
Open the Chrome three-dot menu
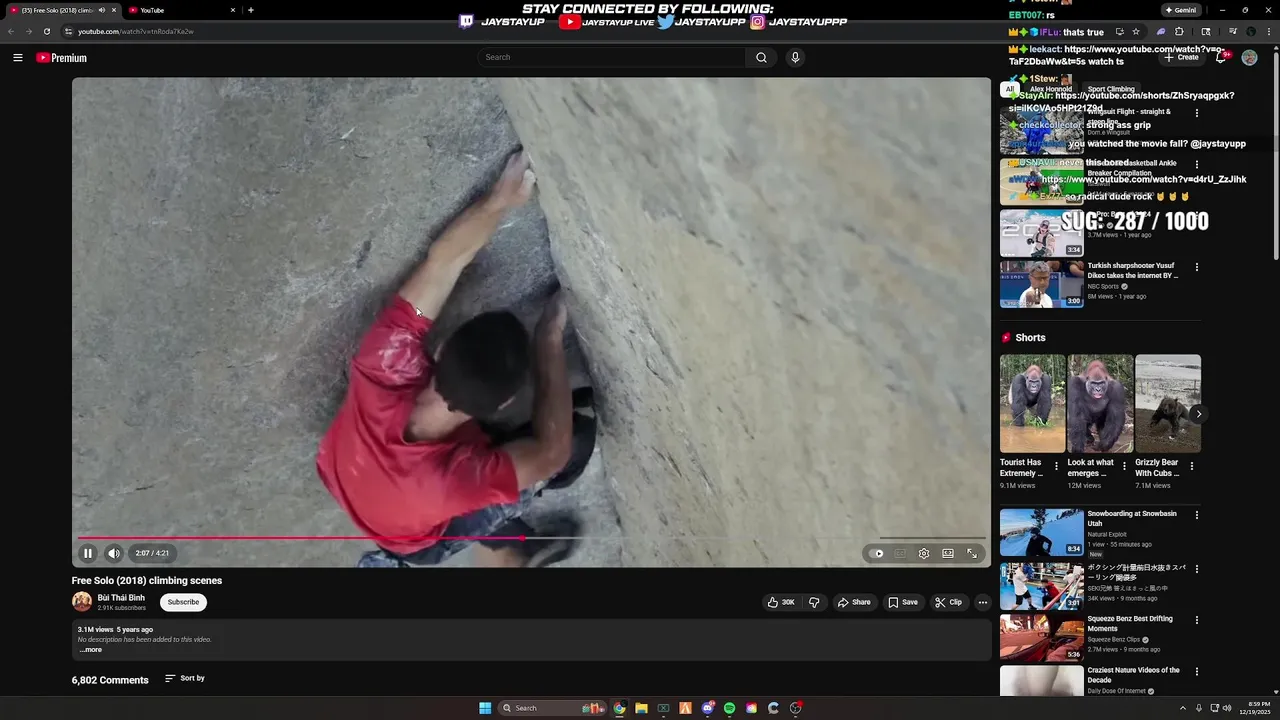(x=1270, y=31)
